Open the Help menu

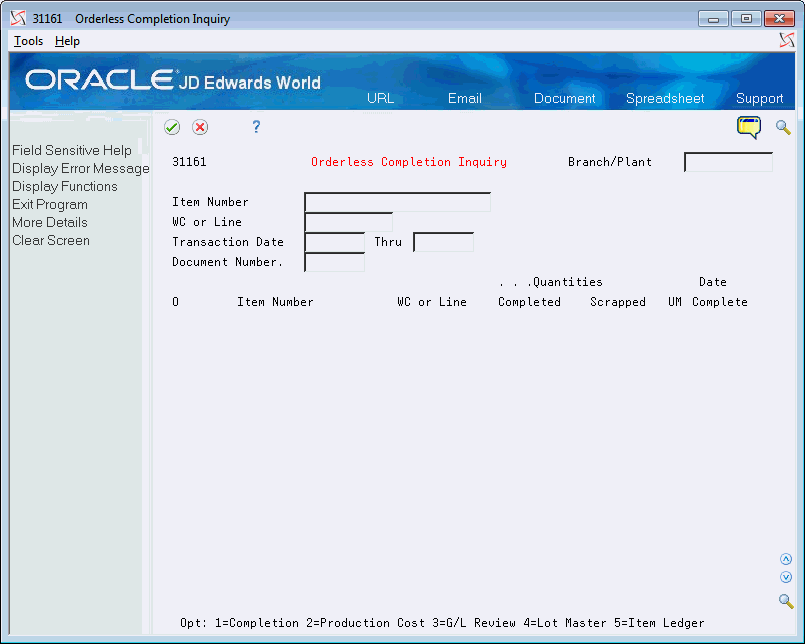click(67, 41)
